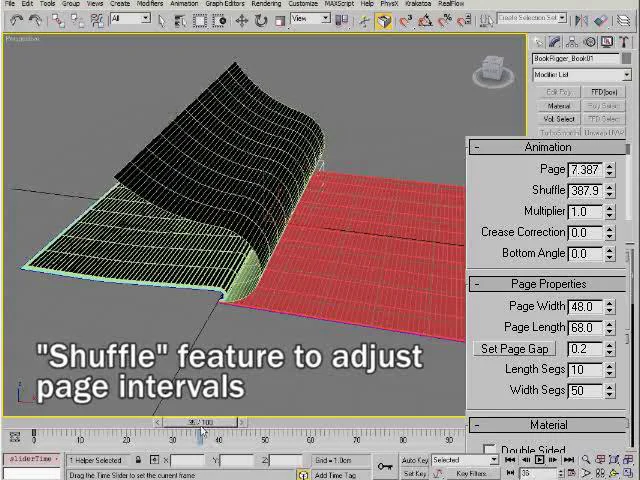The height and width of the screenshot is (480, 640).
Task: Toggle Auto Key animation mode
Action: coord(414,461)
